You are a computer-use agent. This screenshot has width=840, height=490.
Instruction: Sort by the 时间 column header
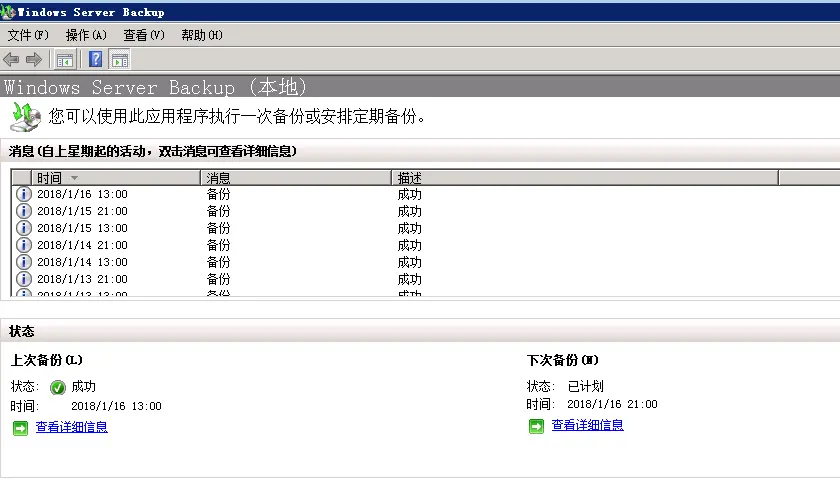pos(116,178)
